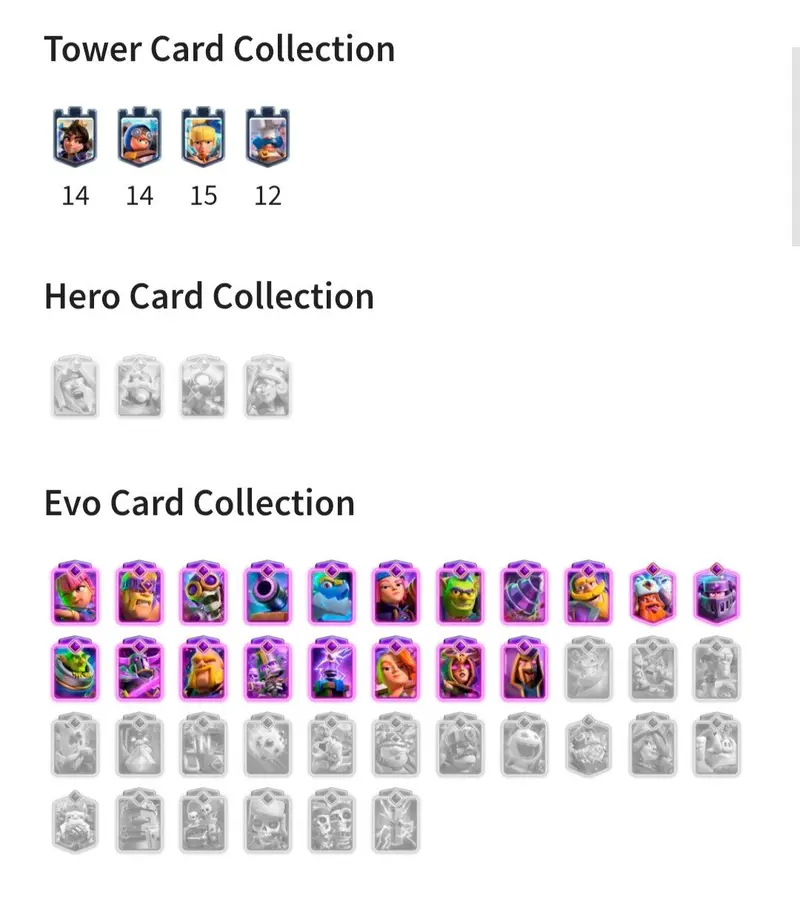This screenshot has width=800, height=916.
Task: Open the locked Royal Hogs evo card
Action: (x=717, y=745)
